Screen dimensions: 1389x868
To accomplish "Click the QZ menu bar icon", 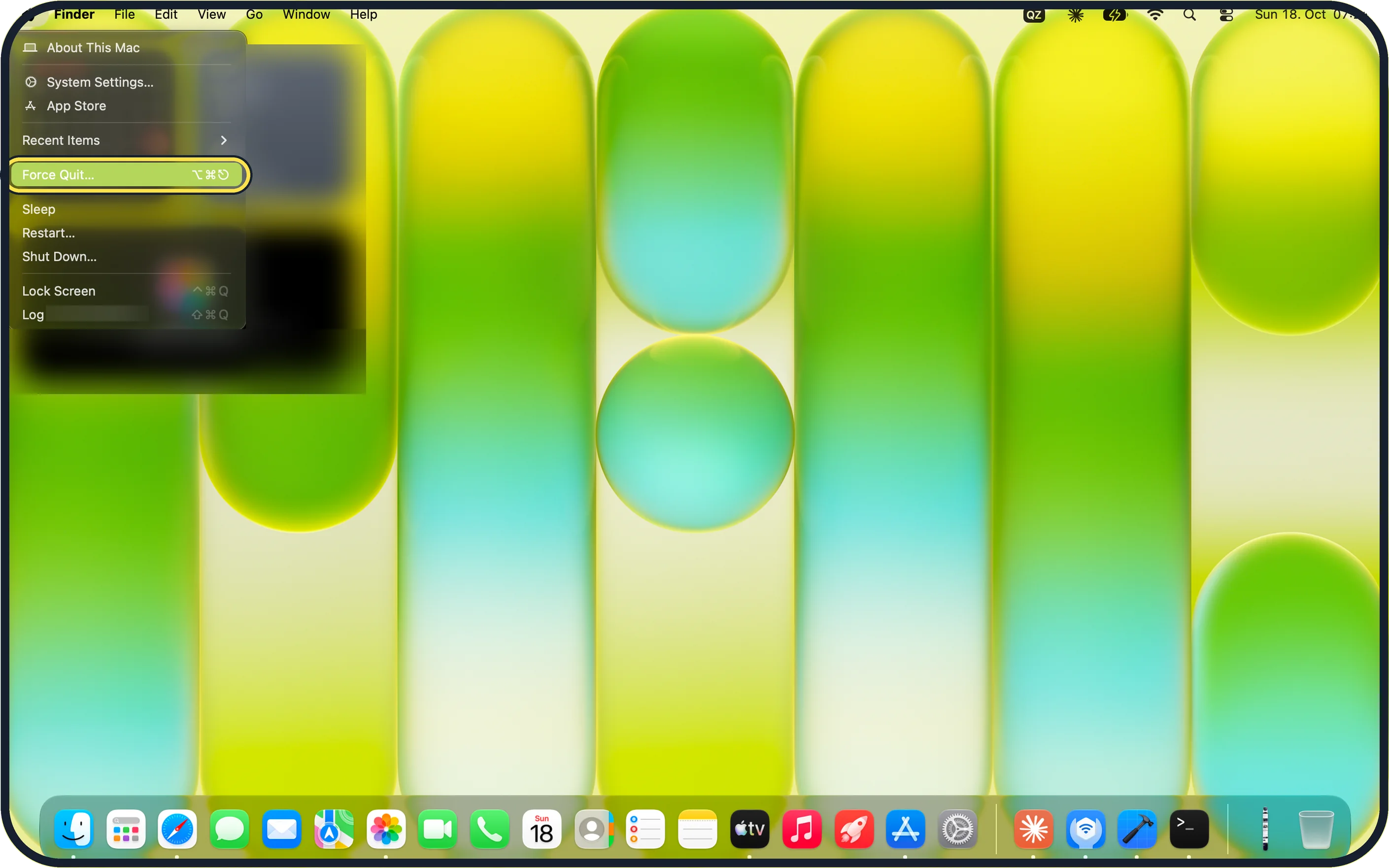I will pos(1034,15).
